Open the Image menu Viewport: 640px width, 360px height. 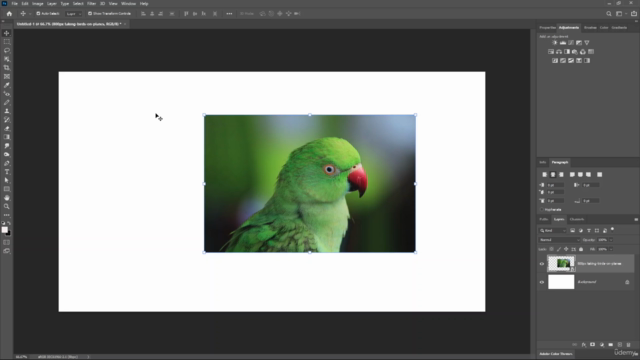tap(38, 4)
